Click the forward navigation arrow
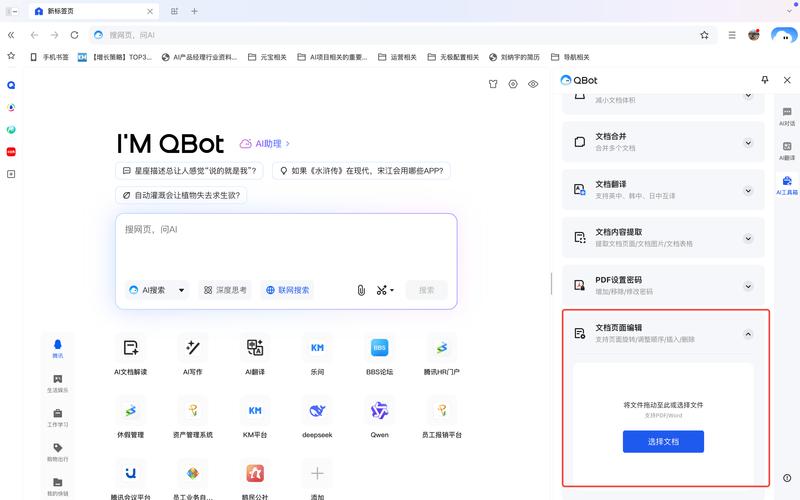 click(55, 35)
